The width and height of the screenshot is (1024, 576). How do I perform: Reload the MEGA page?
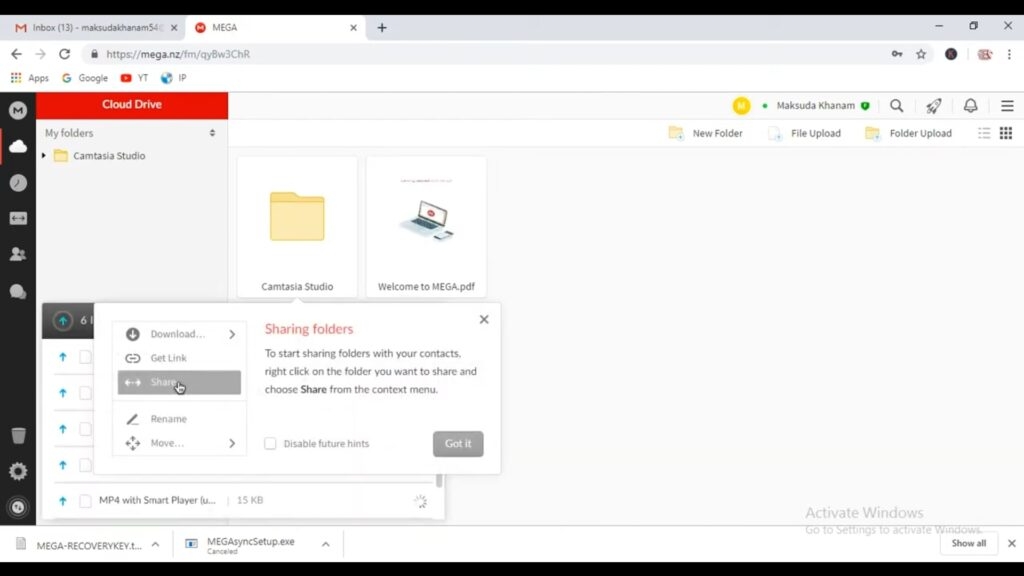point(64,54)
